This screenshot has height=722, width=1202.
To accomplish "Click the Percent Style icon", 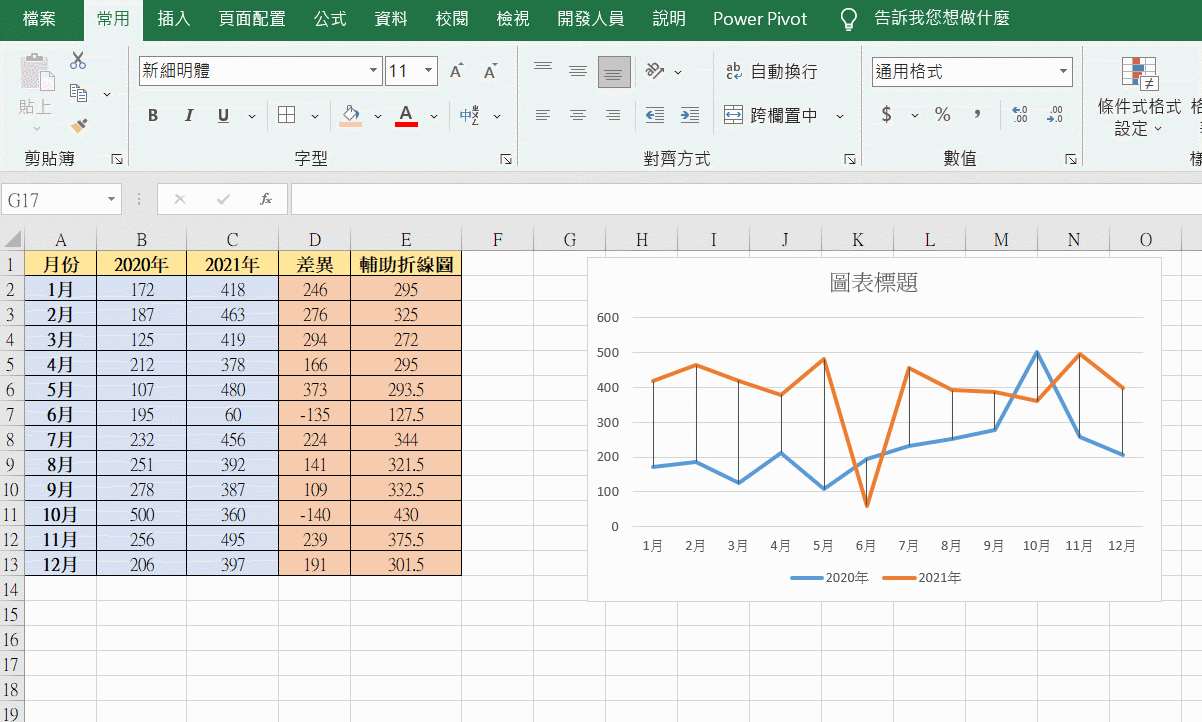I will coord(942,115).
